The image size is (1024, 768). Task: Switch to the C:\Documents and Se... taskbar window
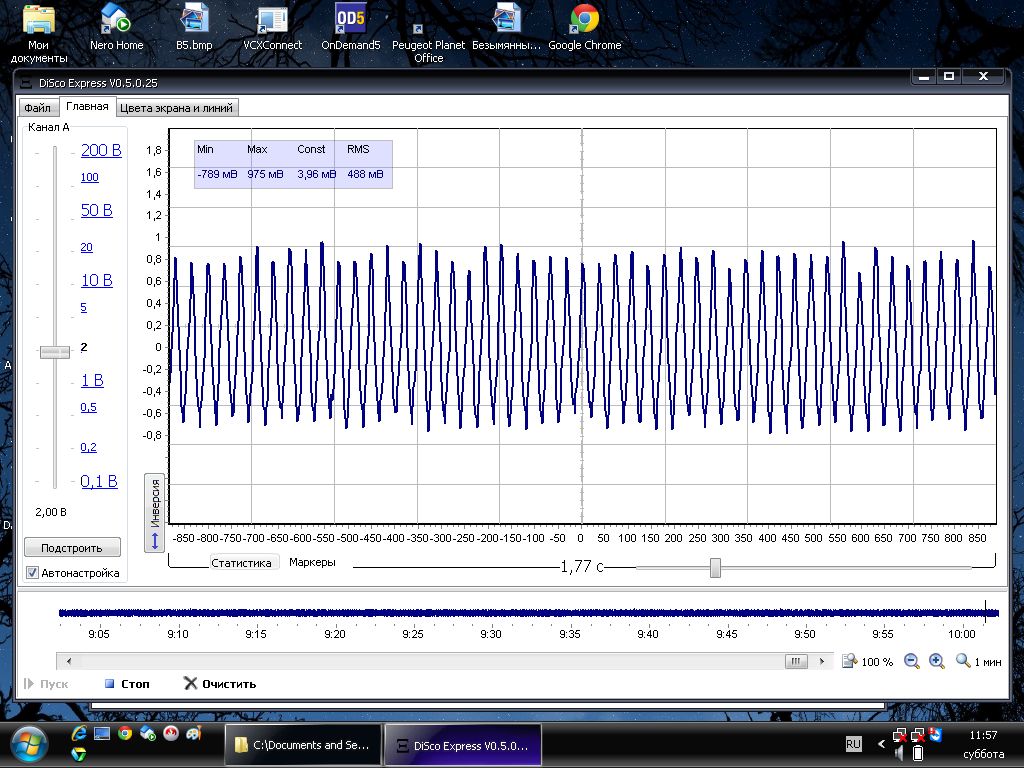click(x=303, y=744)
